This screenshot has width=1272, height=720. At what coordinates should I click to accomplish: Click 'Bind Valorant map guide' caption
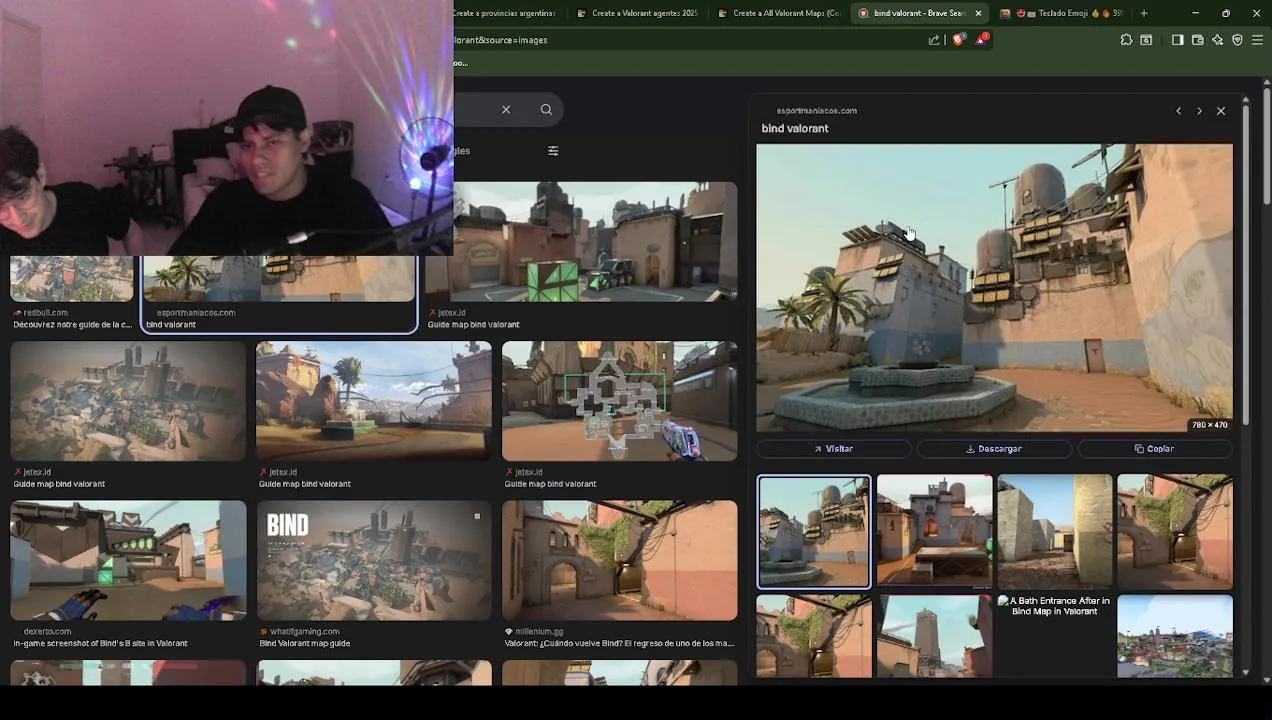305,644
